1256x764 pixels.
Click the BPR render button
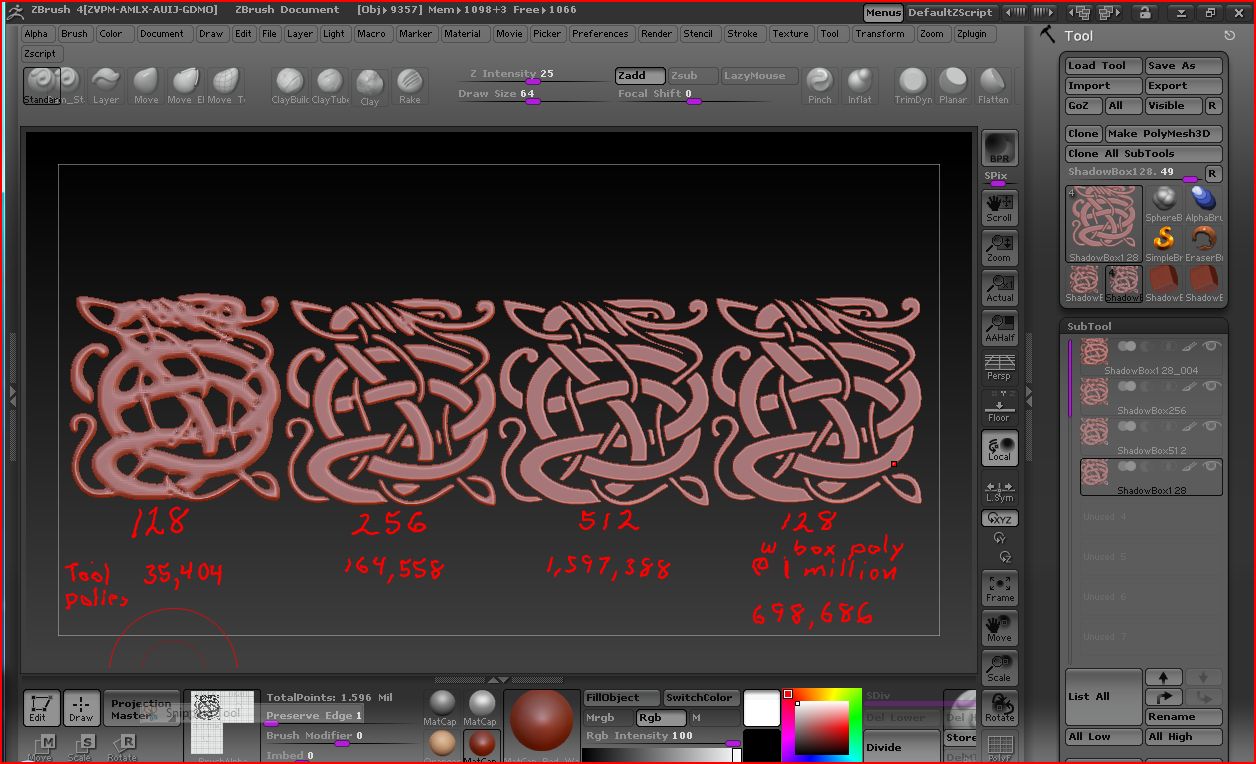[999, 149]
